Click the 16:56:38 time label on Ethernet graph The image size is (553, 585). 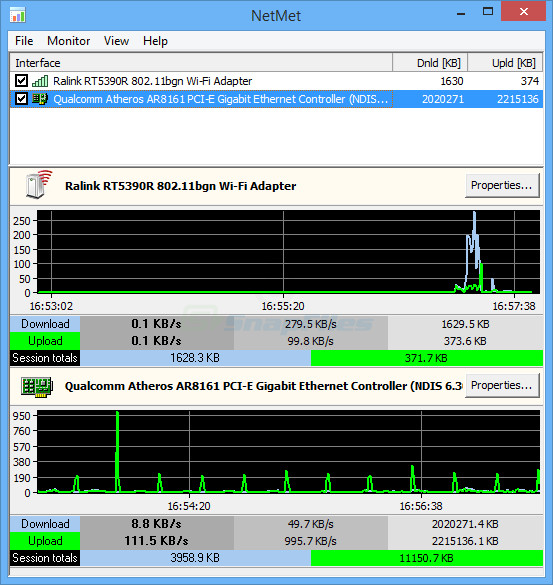(x=421, y=506)
